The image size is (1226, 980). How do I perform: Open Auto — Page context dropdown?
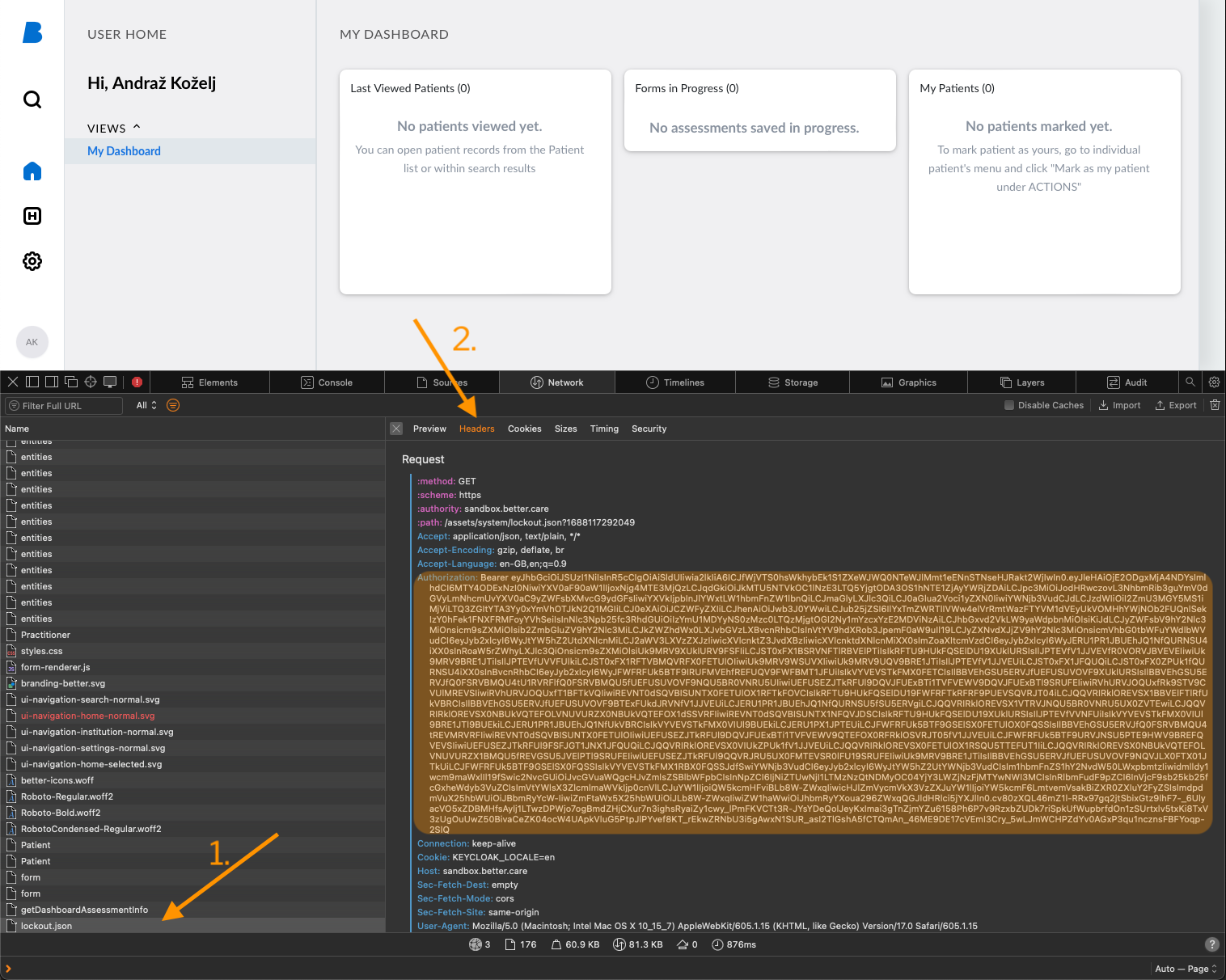[1186, 969]
